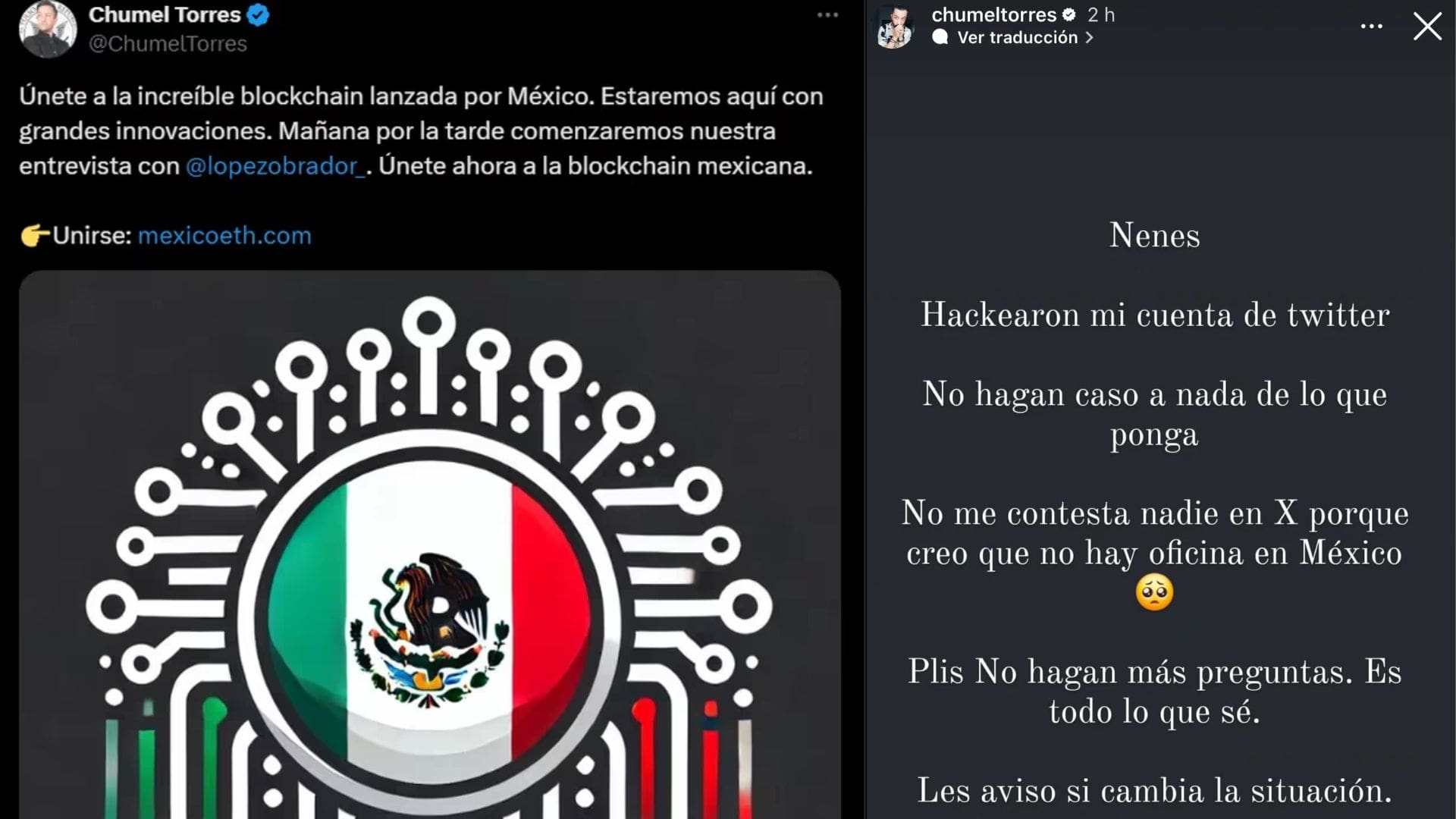
Task: Click the pointing hand emoji beside Unirse
Action: [x=35, y=235]
